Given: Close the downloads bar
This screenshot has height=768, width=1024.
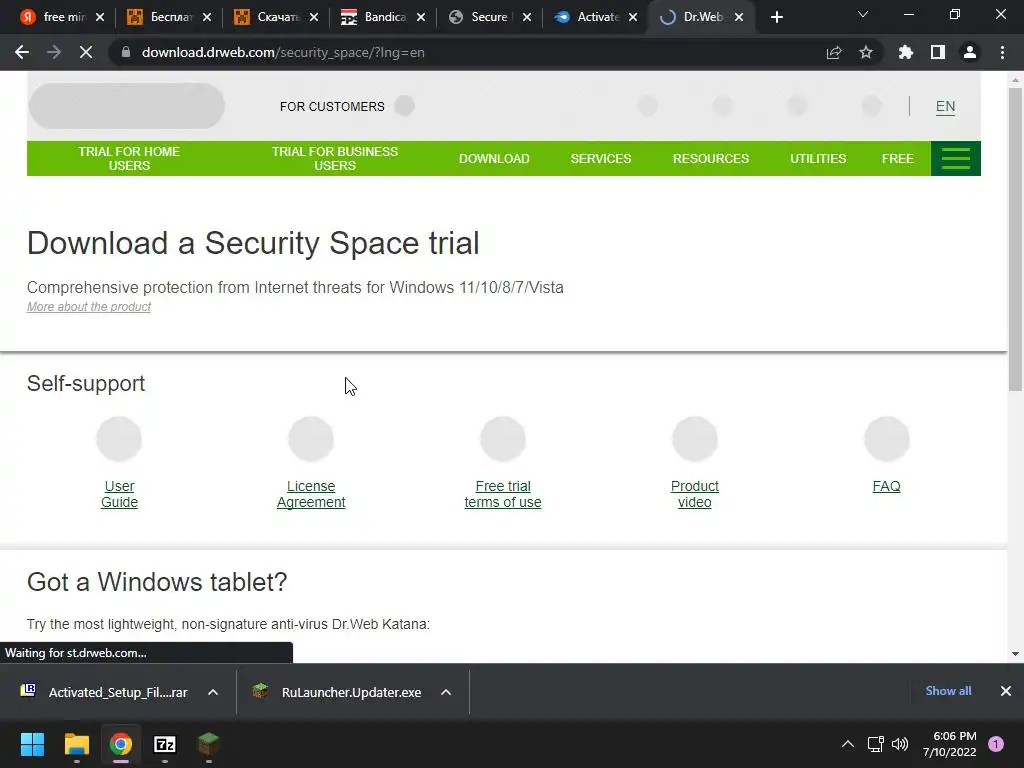Looking at the screenshot, I should click(1006, 691).
